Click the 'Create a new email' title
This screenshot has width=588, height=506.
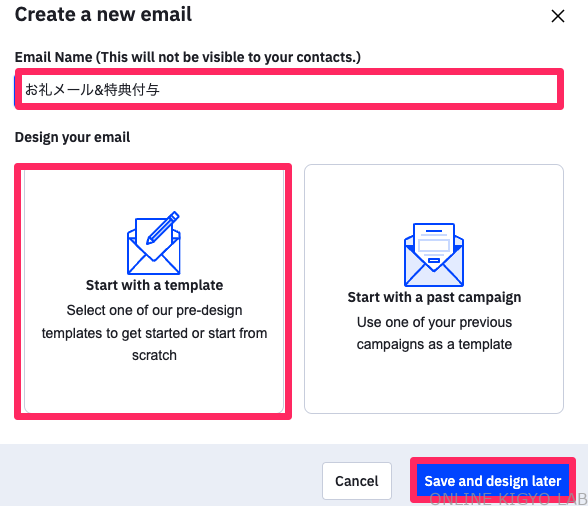(103, 15)
